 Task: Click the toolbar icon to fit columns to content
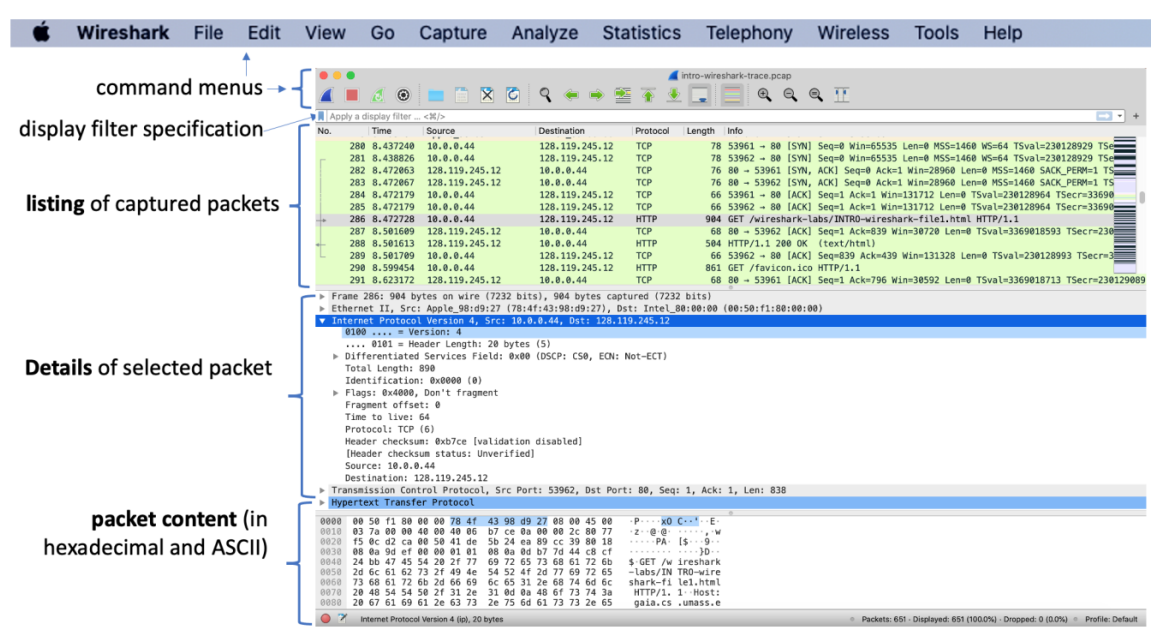[842, 95]
